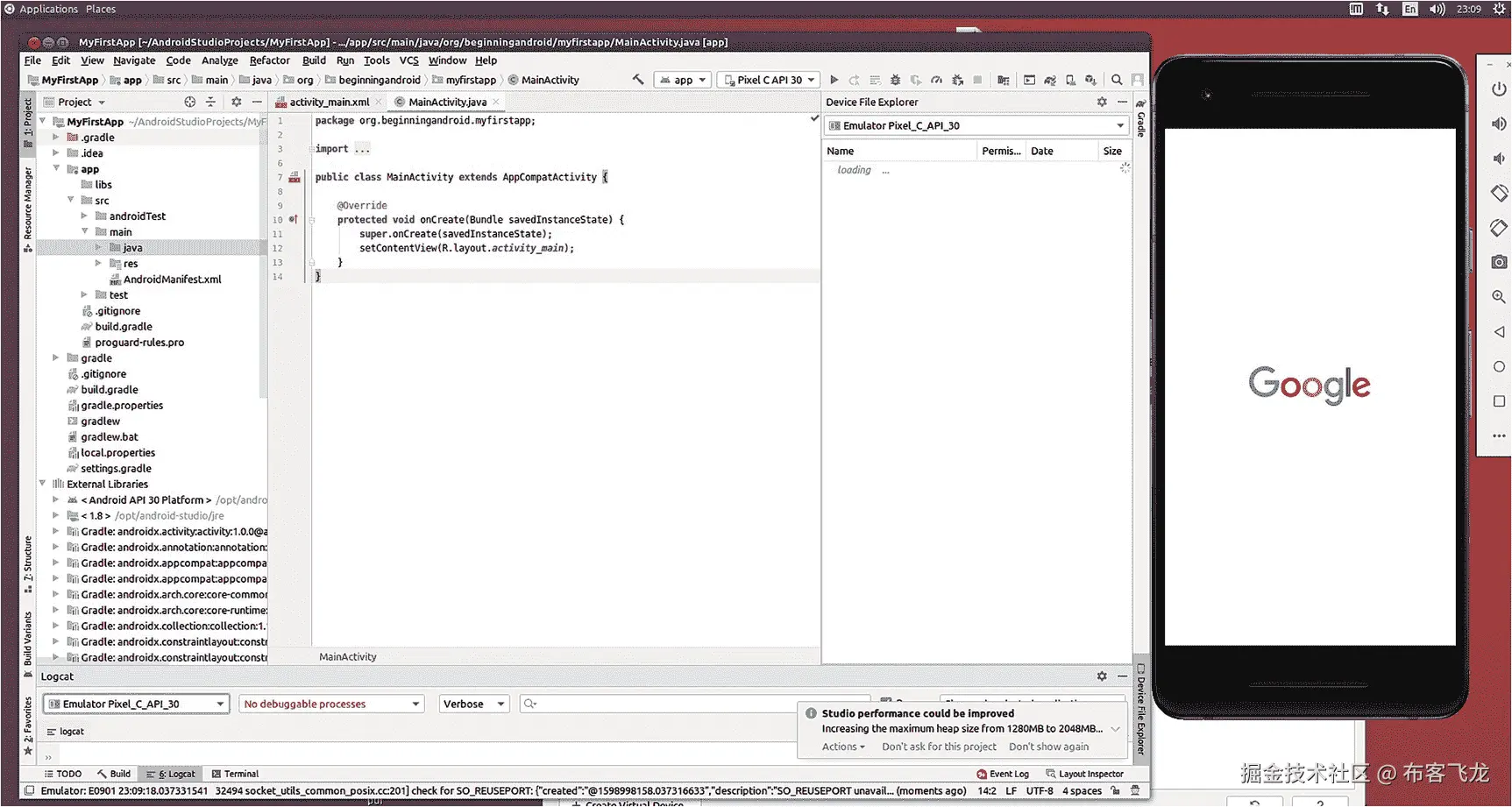The image size is (1512, 807).
Task: Open Actions link in notification
Action: click(843, 747)
